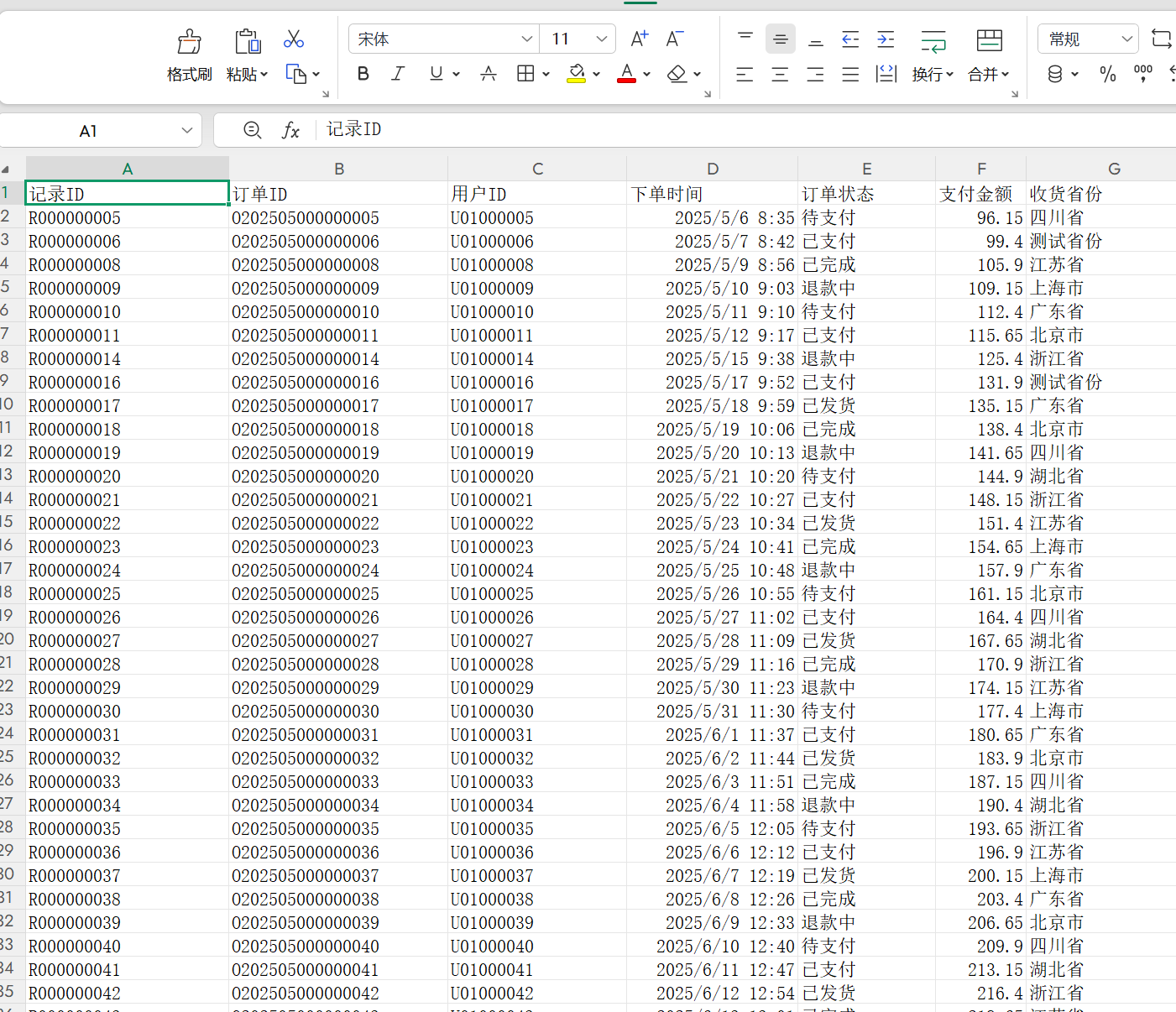Image resolution: width=1176 pixels, height=1012 pixels.
Task: Expand the font size 11 dropdown
Action: pyautogui.click(x=601, y=39)
